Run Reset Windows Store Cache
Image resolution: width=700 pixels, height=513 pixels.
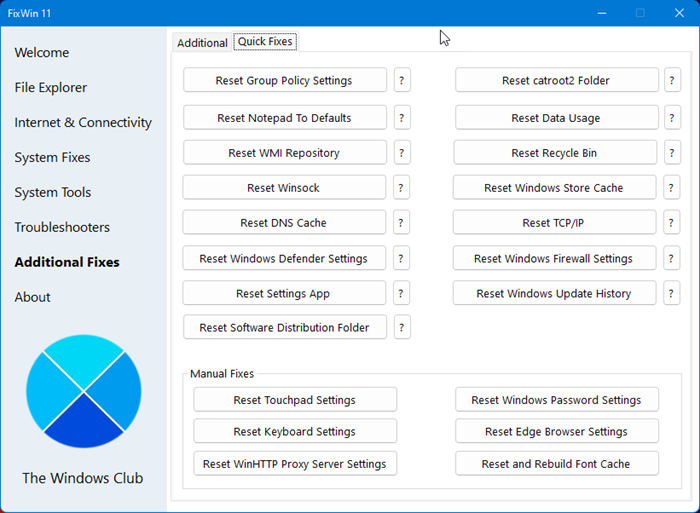coord(554,188)
